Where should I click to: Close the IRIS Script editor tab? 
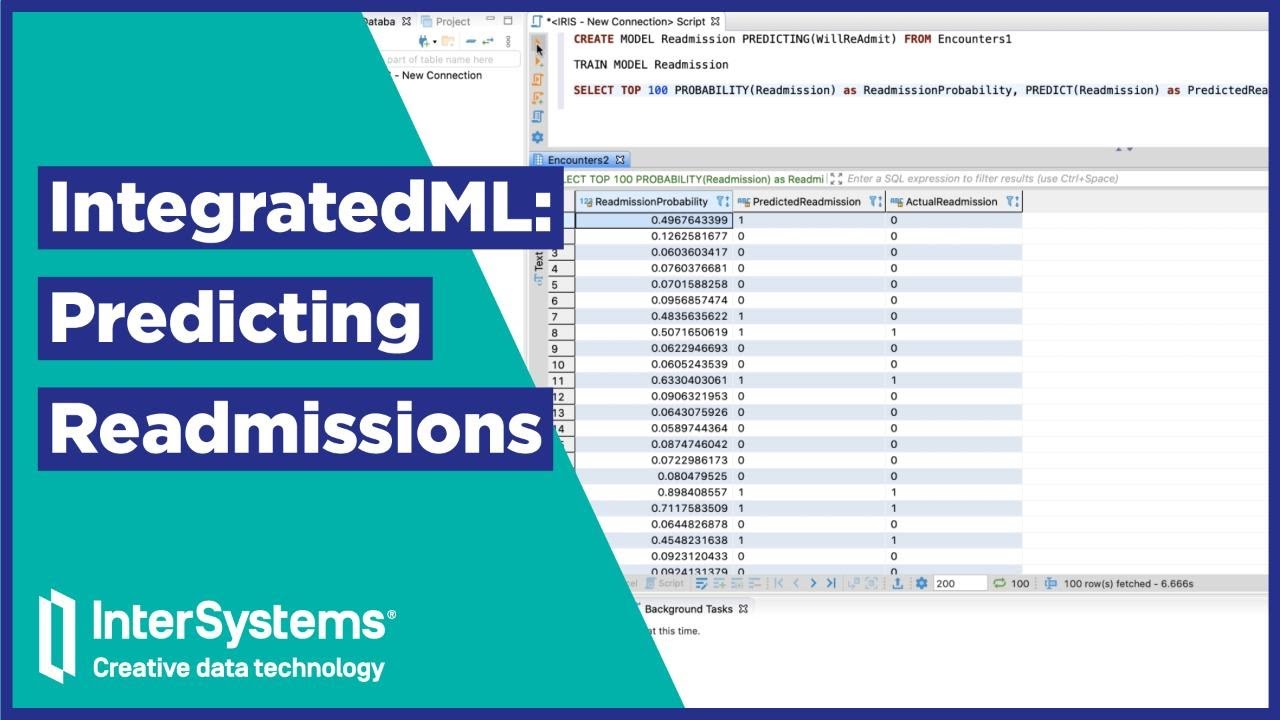click(x=716, y=21)
